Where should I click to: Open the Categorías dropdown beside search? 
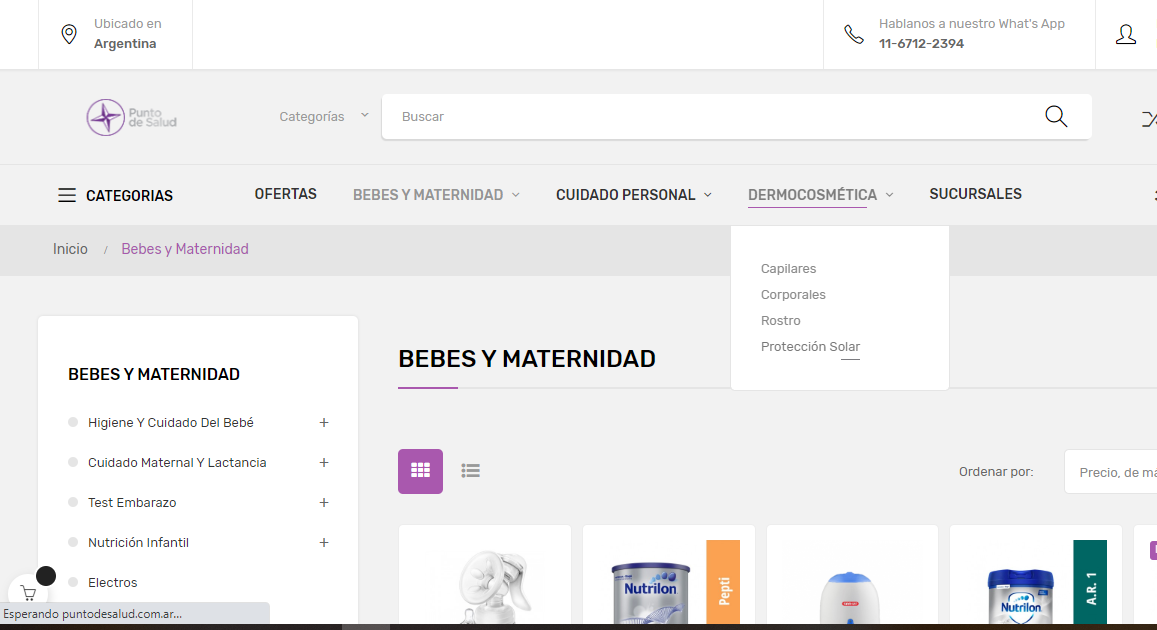[x=324, y=117]
